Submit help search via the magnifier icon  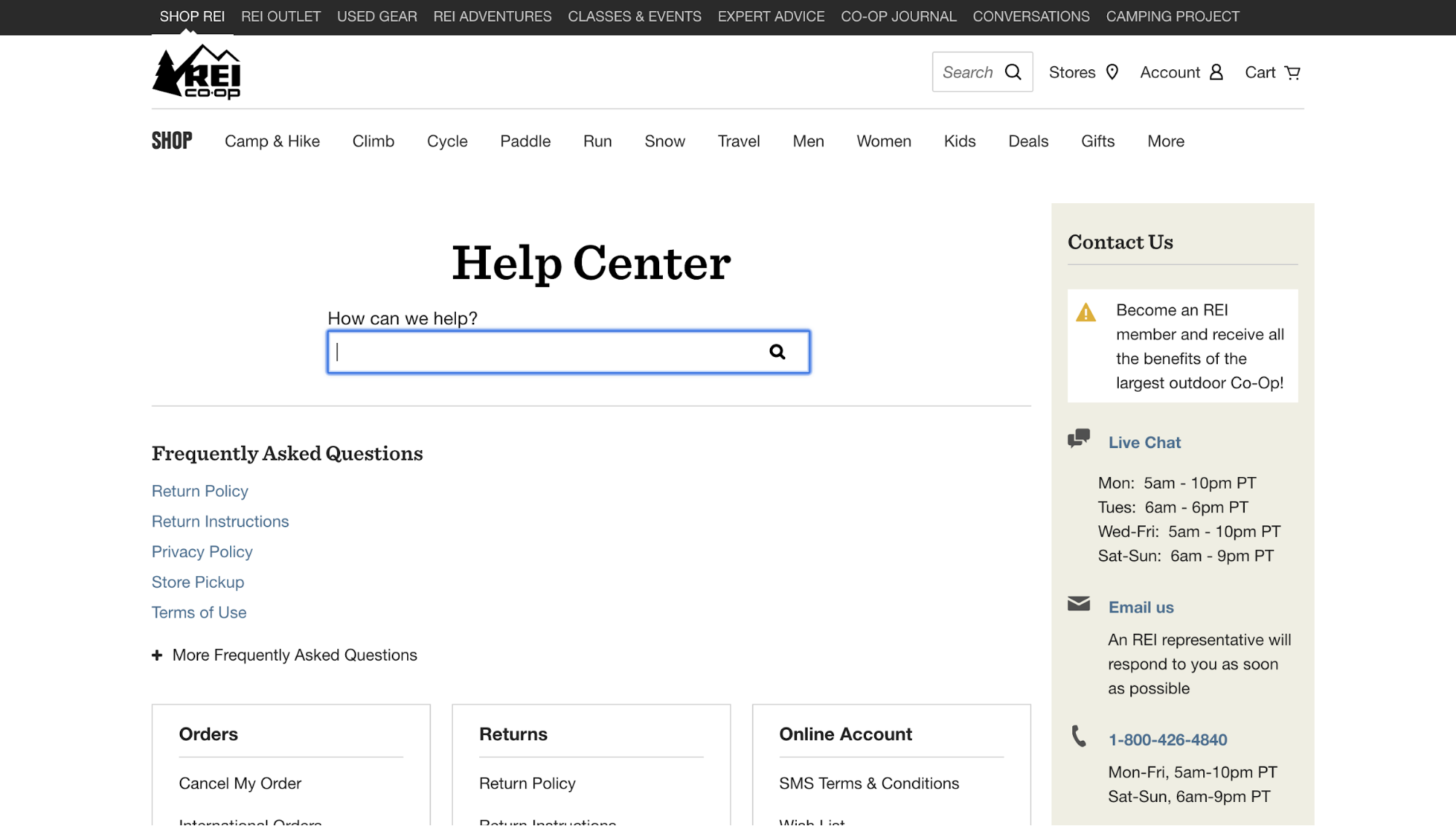777,351
